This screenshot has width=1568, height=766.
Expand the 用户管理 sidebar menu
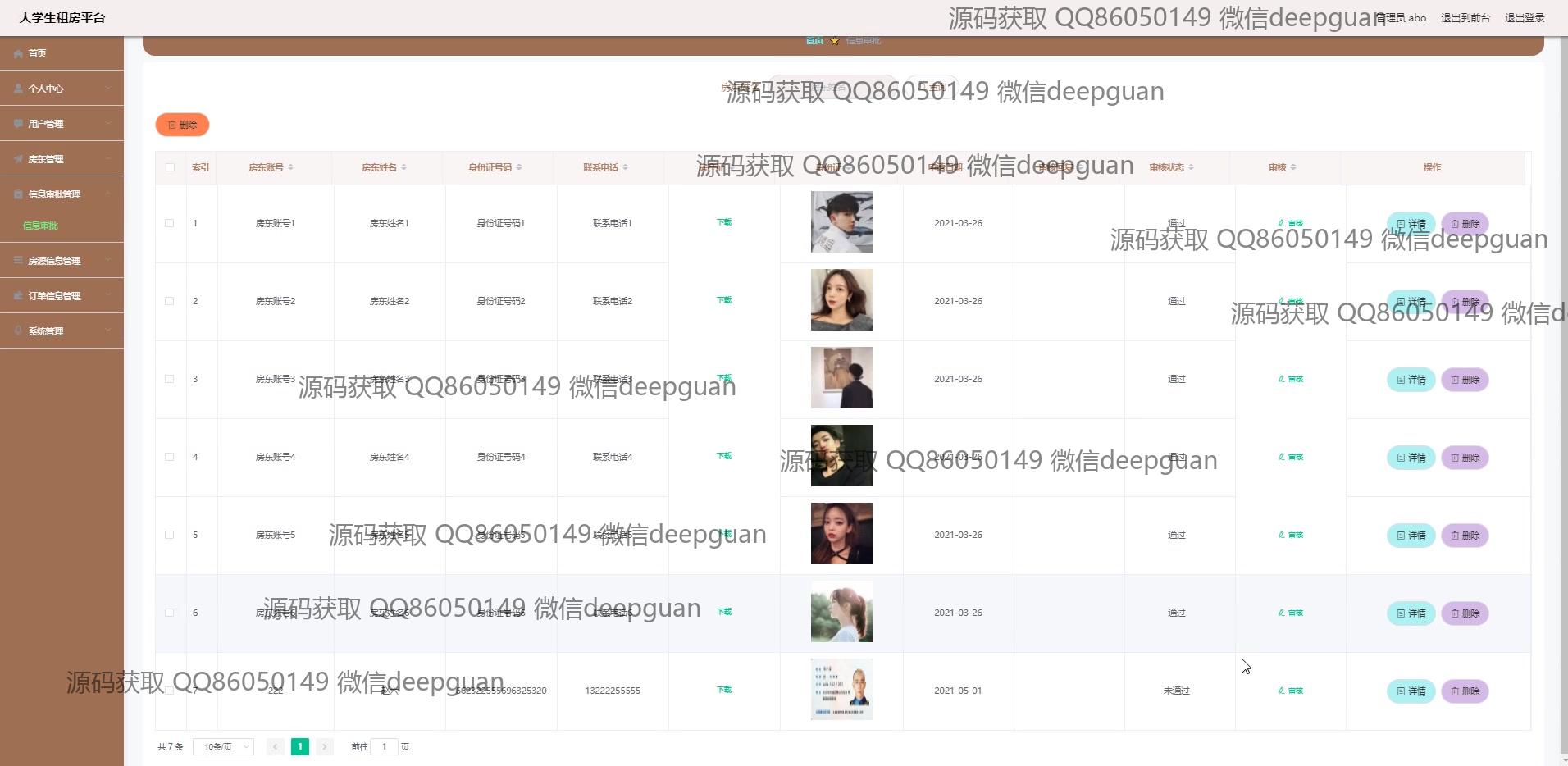[62, 124]
